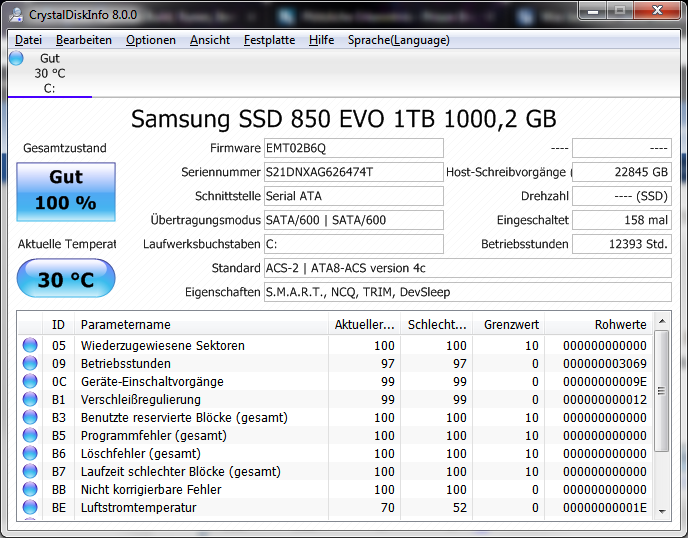
Task: Select the Programmfehler (gesamt) row text
Action: click(154, 435)
